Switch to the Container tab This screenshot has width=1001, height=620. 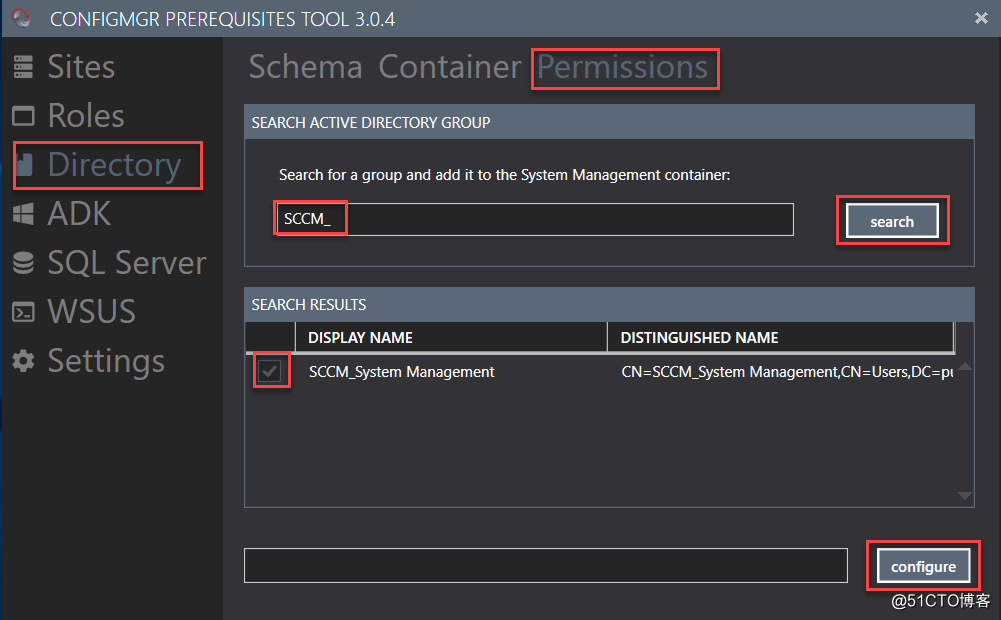449,67
